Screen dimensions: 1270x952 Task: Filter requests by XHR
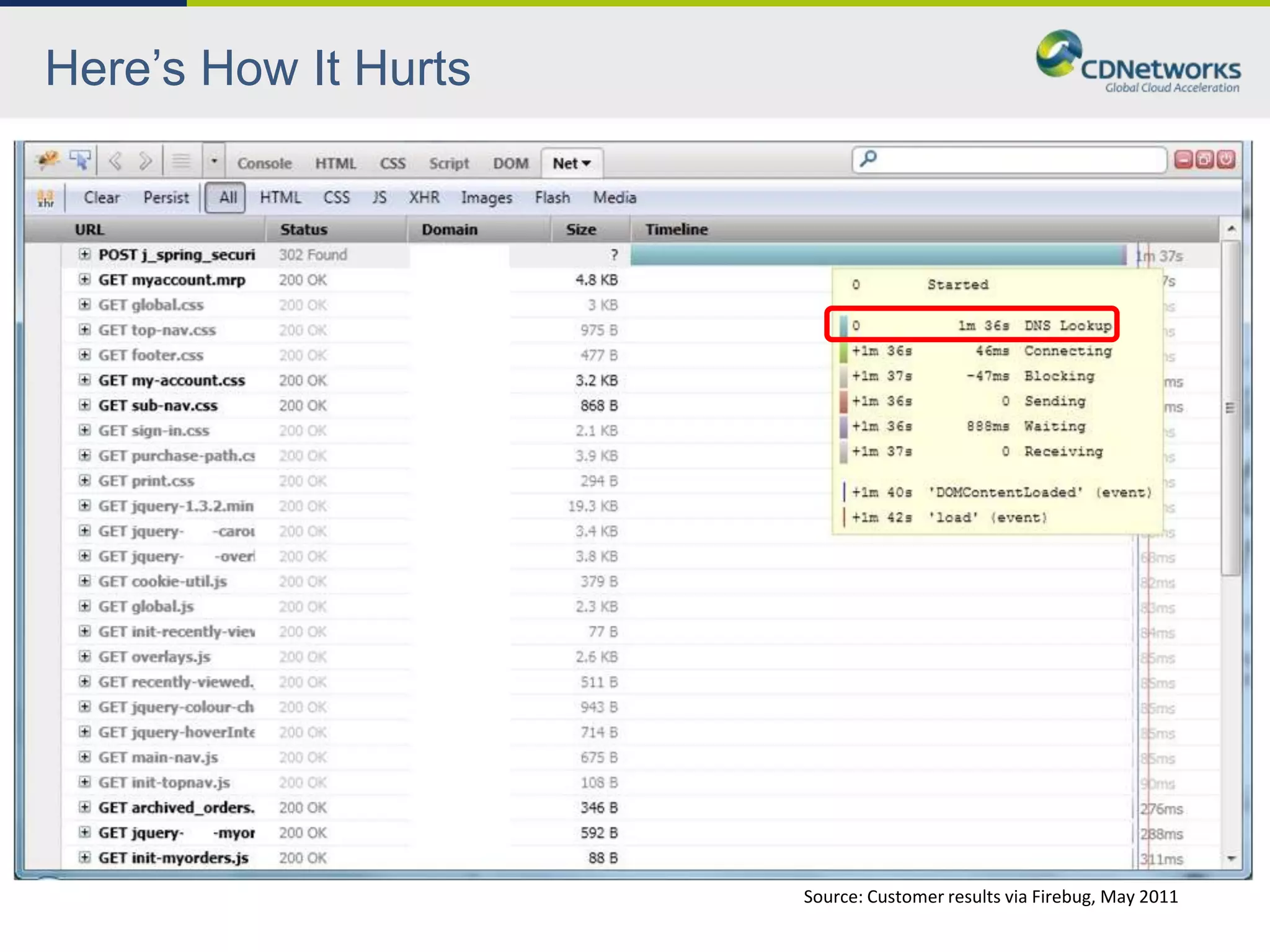click(424, 198)
